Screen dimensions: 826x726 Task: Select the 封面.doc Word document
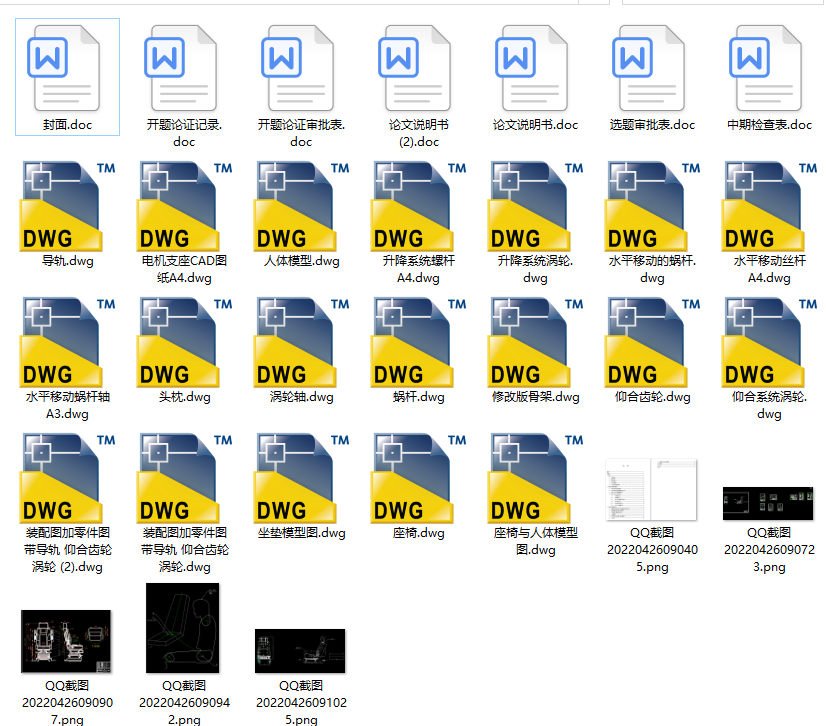[67, 68]
